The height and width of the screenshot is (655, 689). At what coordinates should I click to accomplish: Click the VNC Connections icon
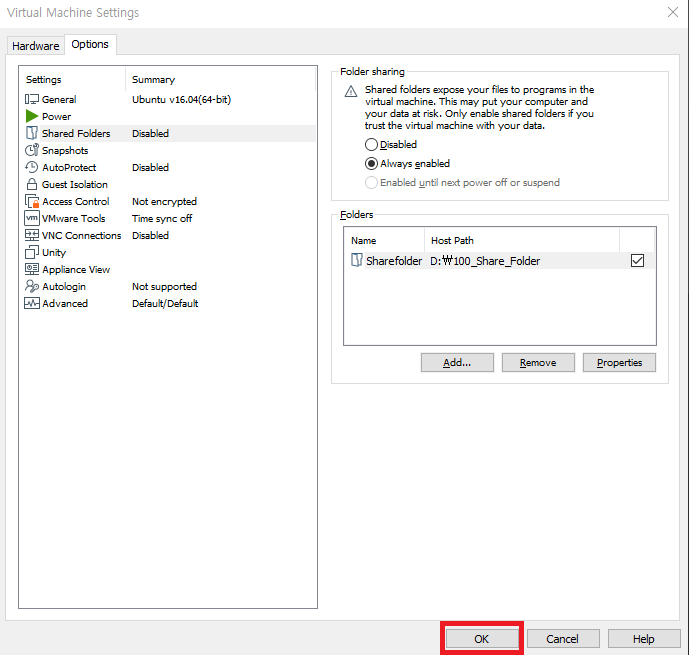pos(32,235)
